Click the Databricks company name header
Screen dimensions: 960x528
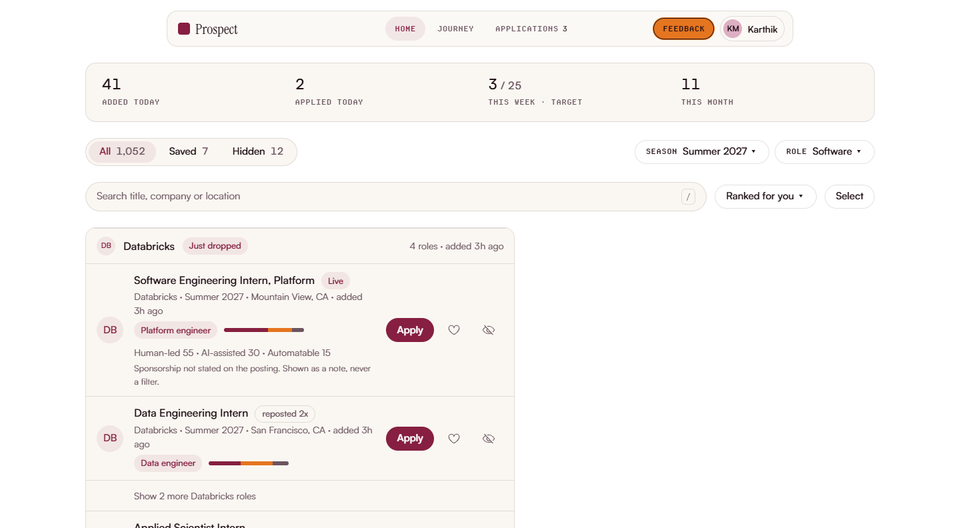click(x=149, y=246)
